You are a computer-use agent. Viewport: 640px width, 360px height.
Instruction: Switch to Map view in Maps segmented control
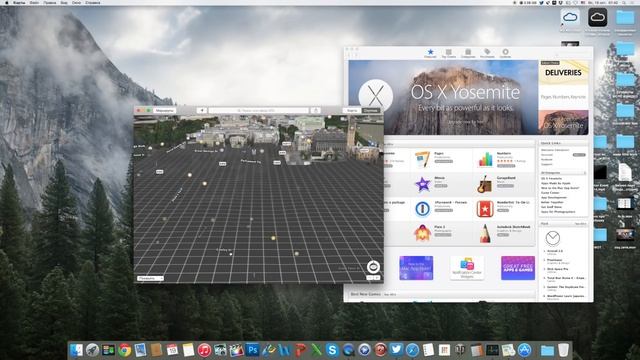(x=351, y=110)
